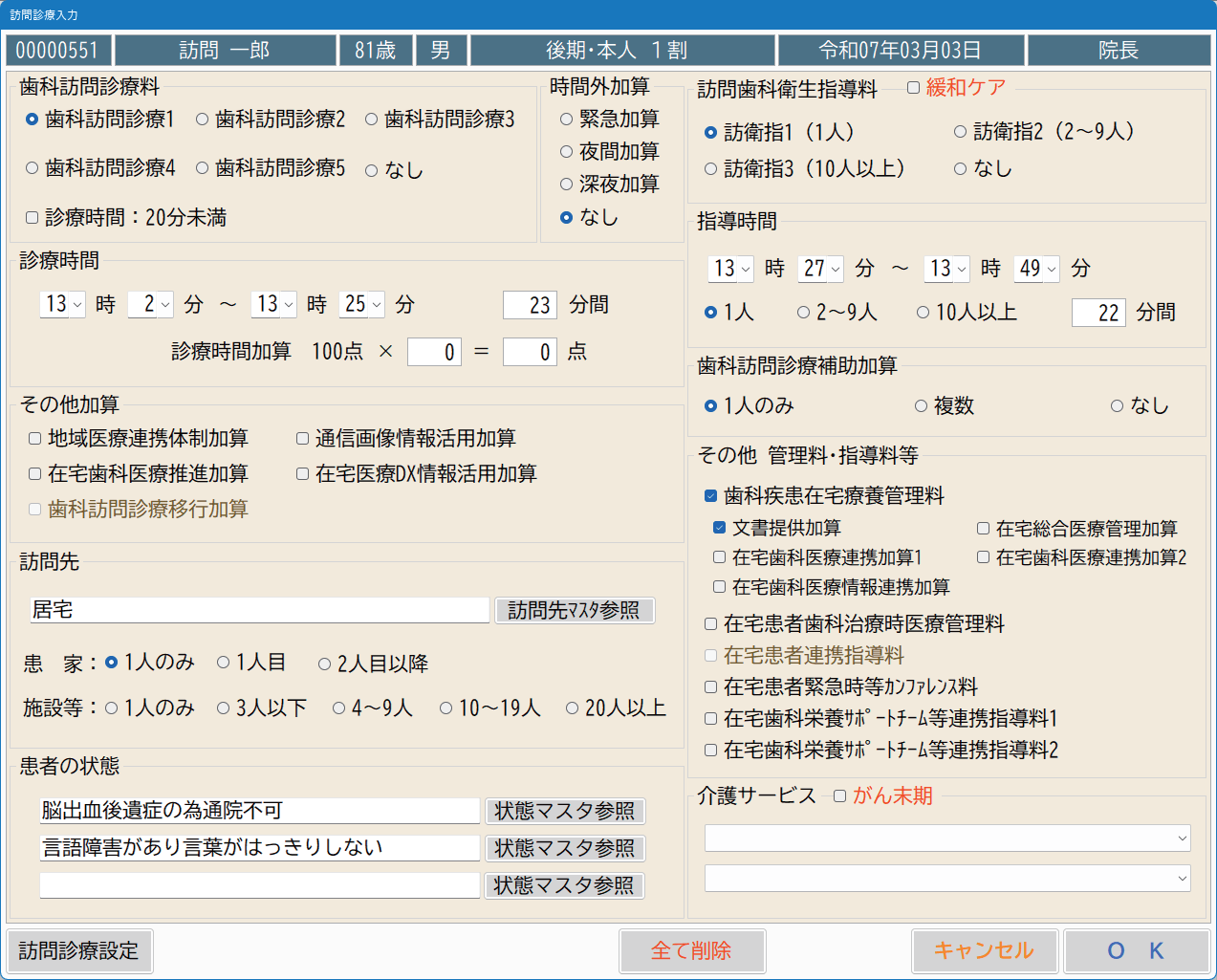Open 診療時間 start hour dropdown
Screen dimensions: 1217x980
click(x=63, y=305)
